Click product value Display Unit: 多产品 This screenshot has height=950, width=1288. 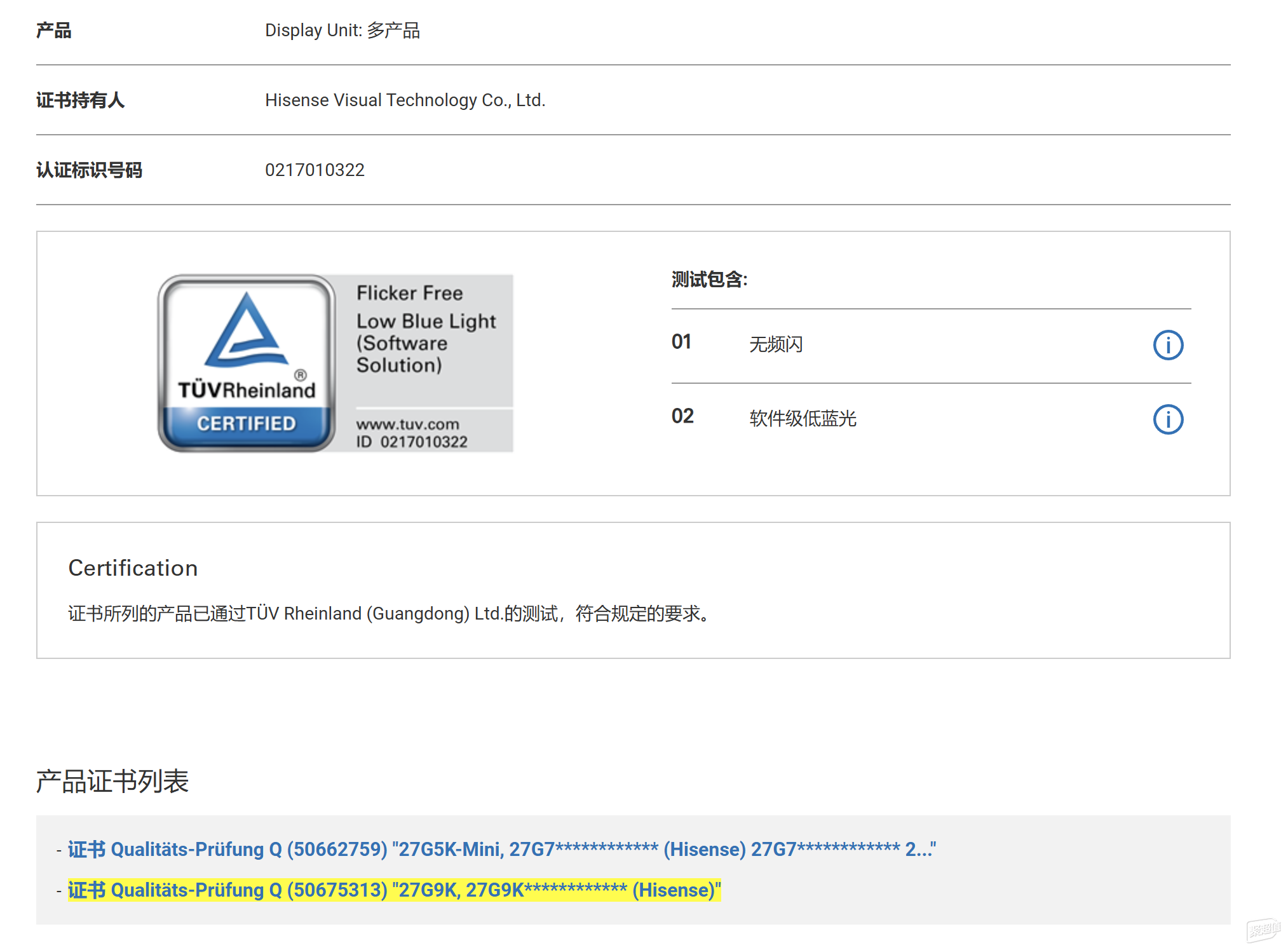coord(342,30)
